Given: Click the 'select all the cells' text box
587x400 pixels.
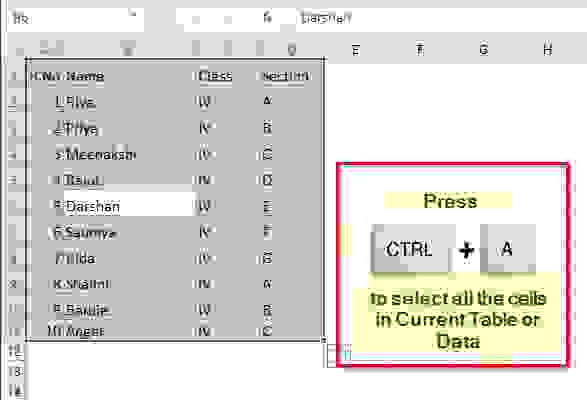Looking at the screenshot, I should tap(457, 320).
